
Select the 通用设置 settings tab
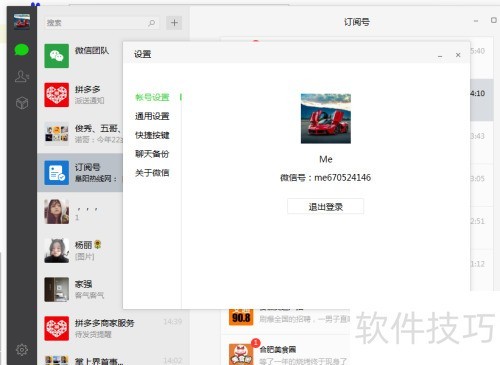pyautogui.click(x=152, y=116)
